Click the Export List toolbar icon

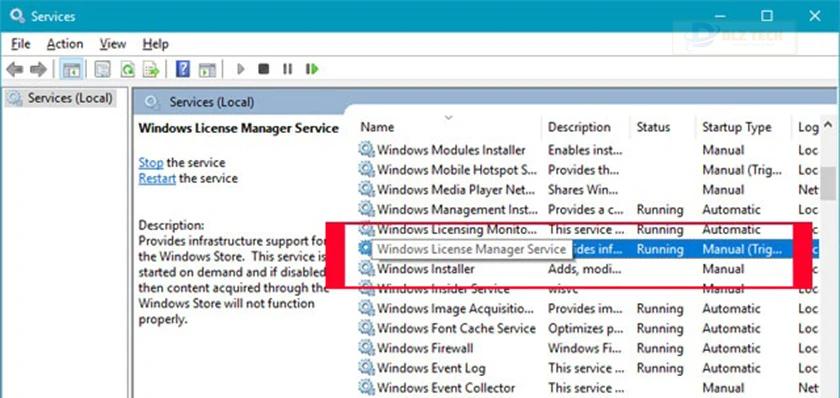(152, 69)
